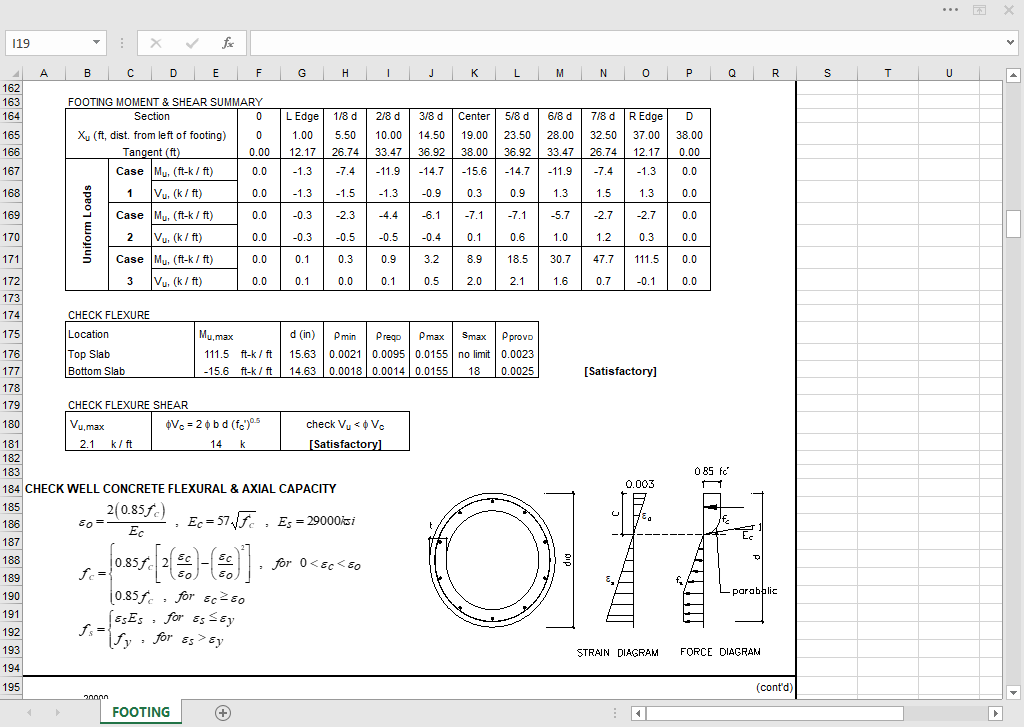This screenshot has height=727, width=1024.
Task: Click the 'Center' column heading cell
Action: point(474,116)
